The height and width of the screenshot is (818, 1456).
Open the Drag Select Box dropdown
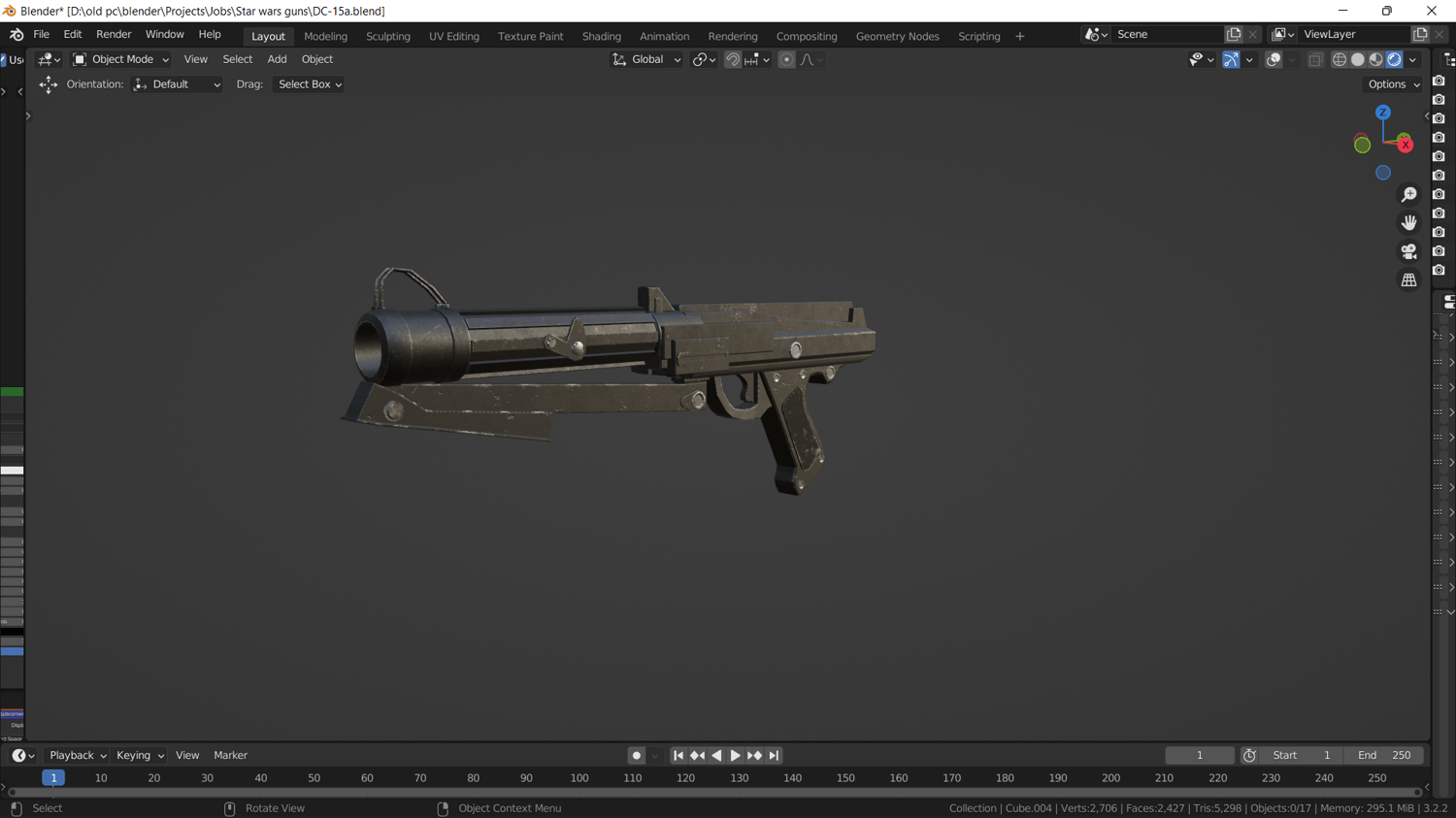pyautogui.click(x=309, y=84)
